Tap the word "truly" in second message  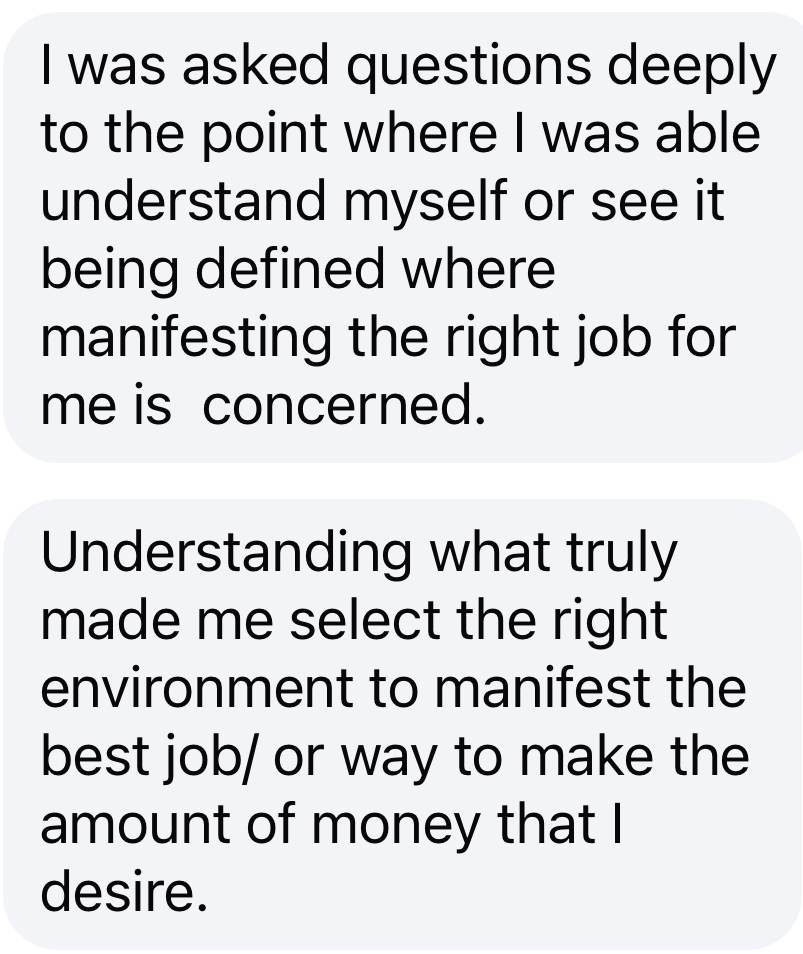pos(622,555)
